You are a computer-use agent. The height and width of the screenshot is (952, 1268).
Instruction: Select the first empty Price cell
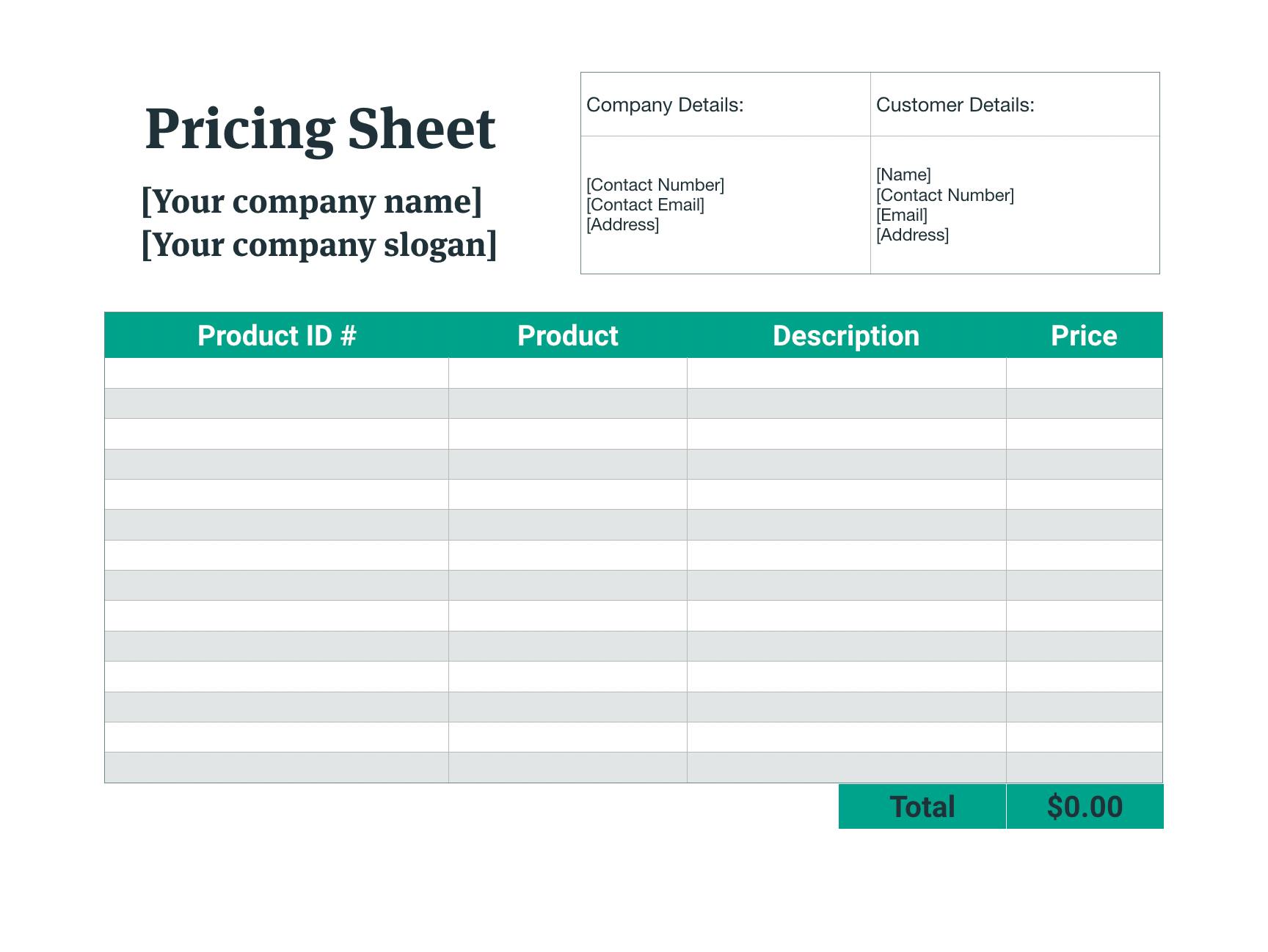(x=1084, y=373)
